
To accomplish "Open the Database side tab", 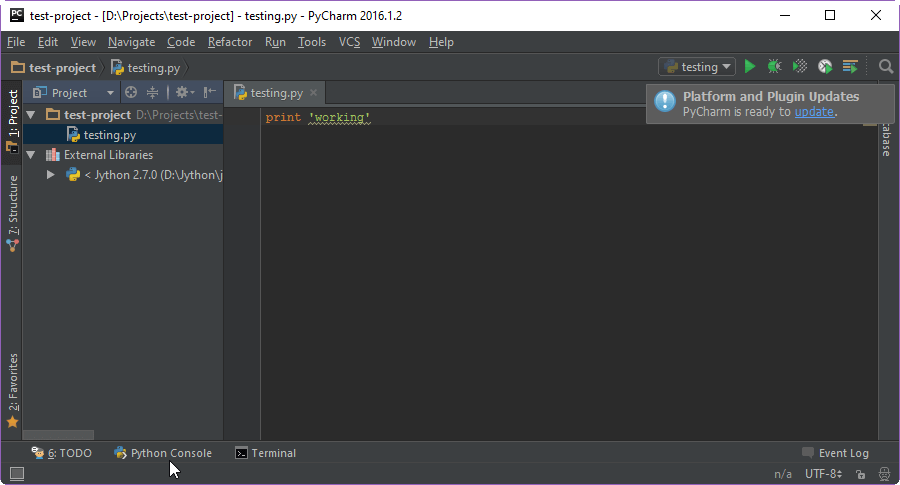I will pyautogui.click(x=887, y=140).
